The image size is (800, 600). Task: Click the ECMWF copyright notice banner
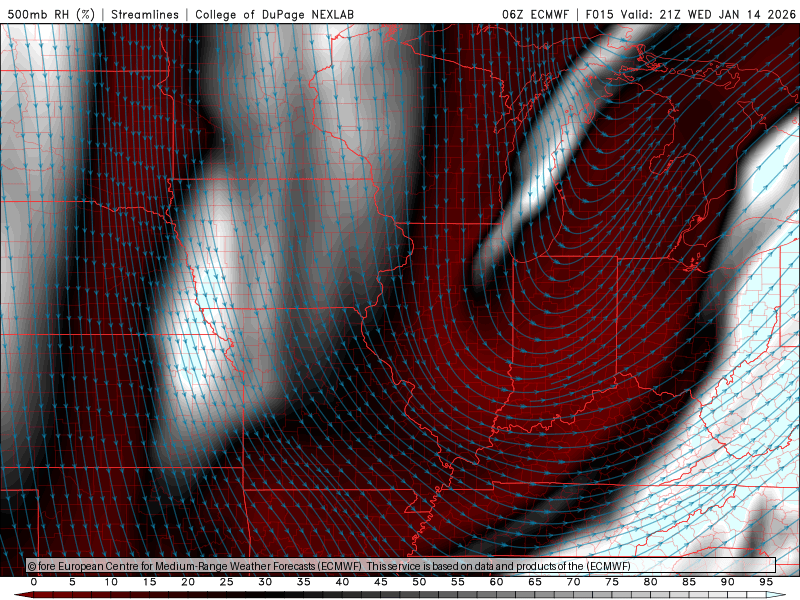click(401, 566)
